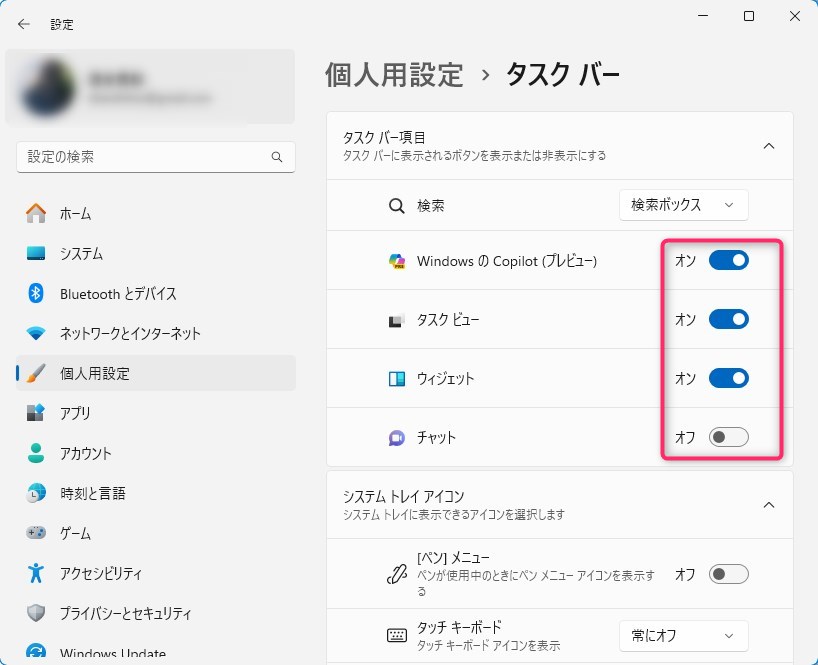
Task: Collapse the タスク バー項目 section
Action: (768, 146)
